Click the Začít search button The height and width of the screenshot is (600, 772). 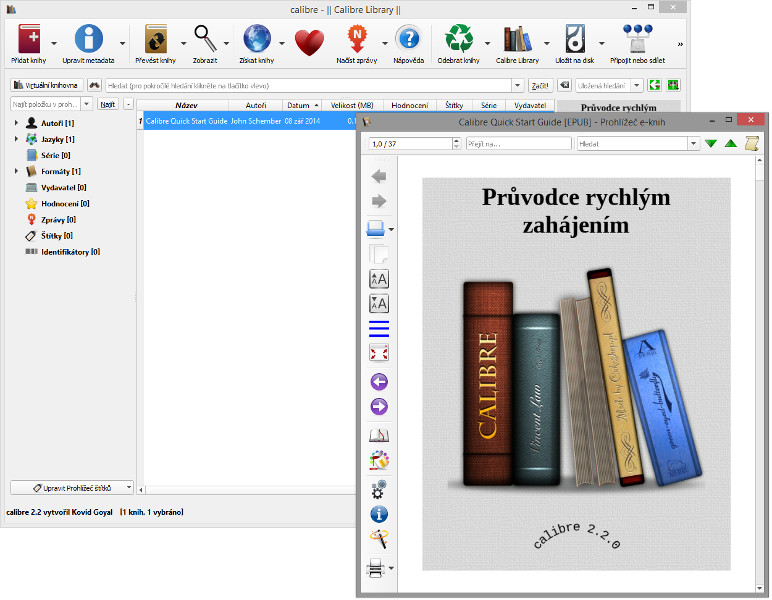[540, 85]
